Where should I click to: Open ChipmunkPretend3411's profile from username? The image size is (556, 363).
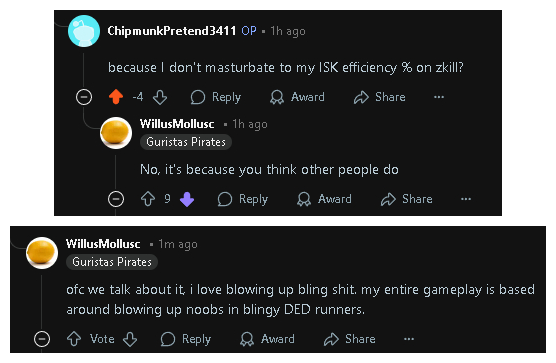click(x=172, y=31)
